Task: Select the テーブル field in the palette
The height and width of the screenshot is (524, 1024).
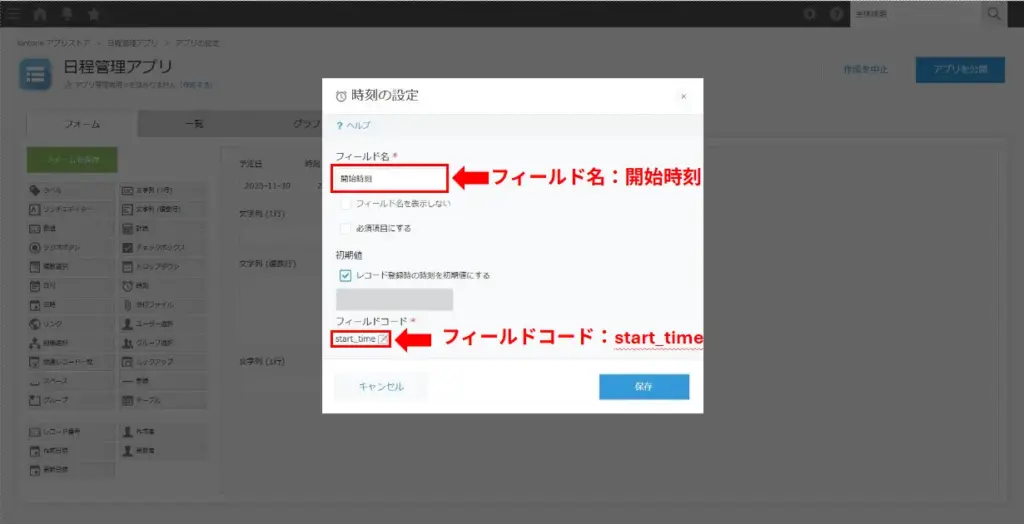Action: (163, 399)
